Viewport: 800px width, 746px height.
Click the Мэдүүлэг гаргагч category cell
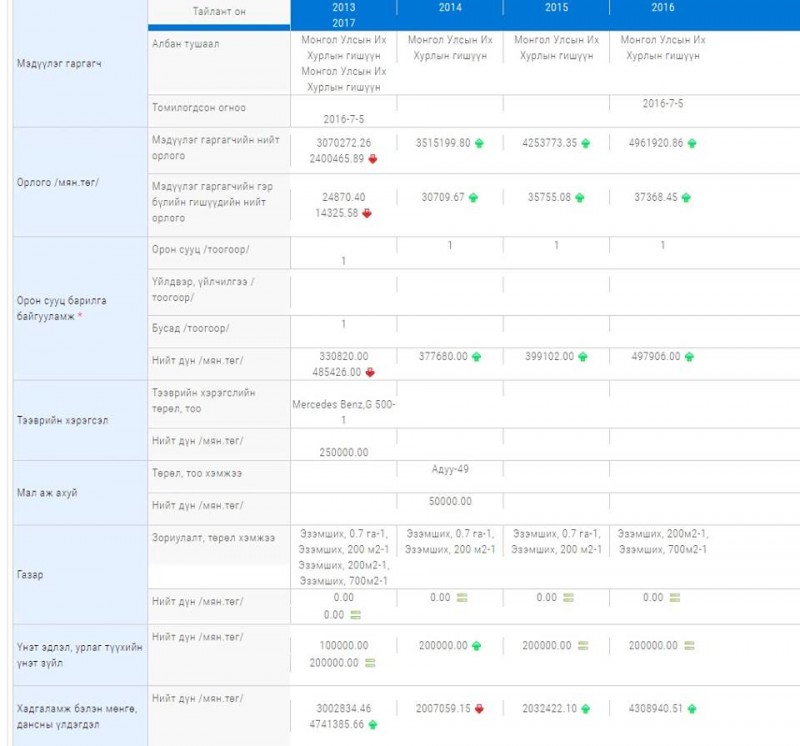pyautogui.click(x=80, y=64)
